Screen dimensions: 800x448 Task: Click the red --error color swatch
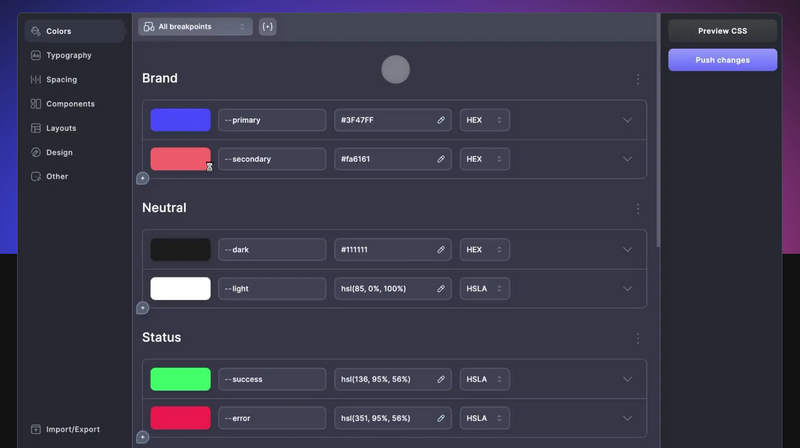coord(181,418)
